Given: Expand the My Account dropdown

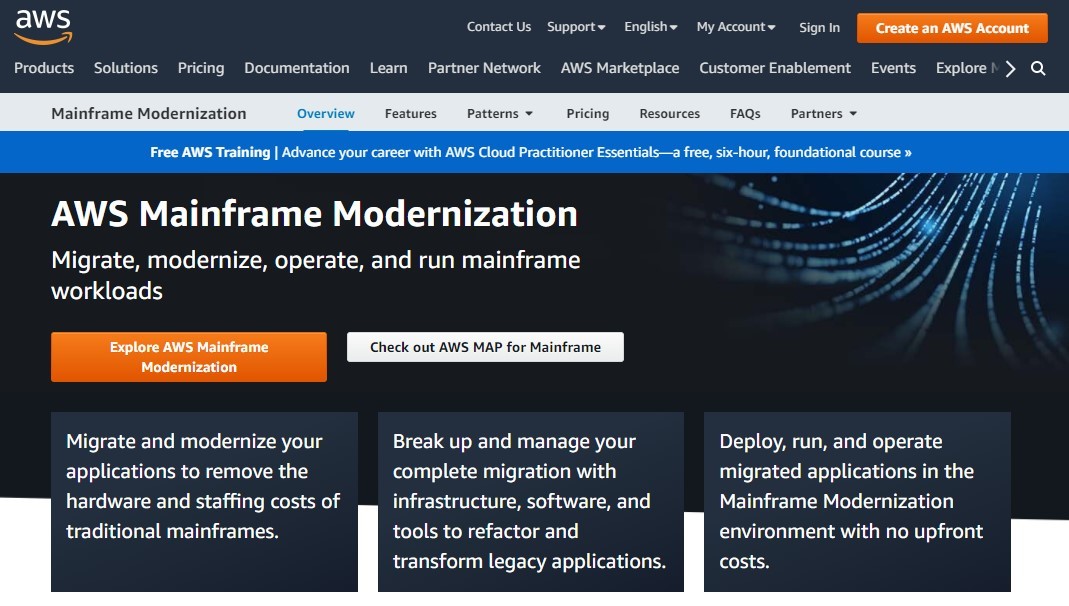Looking at the screenshot, I should (x=736, y=27).
